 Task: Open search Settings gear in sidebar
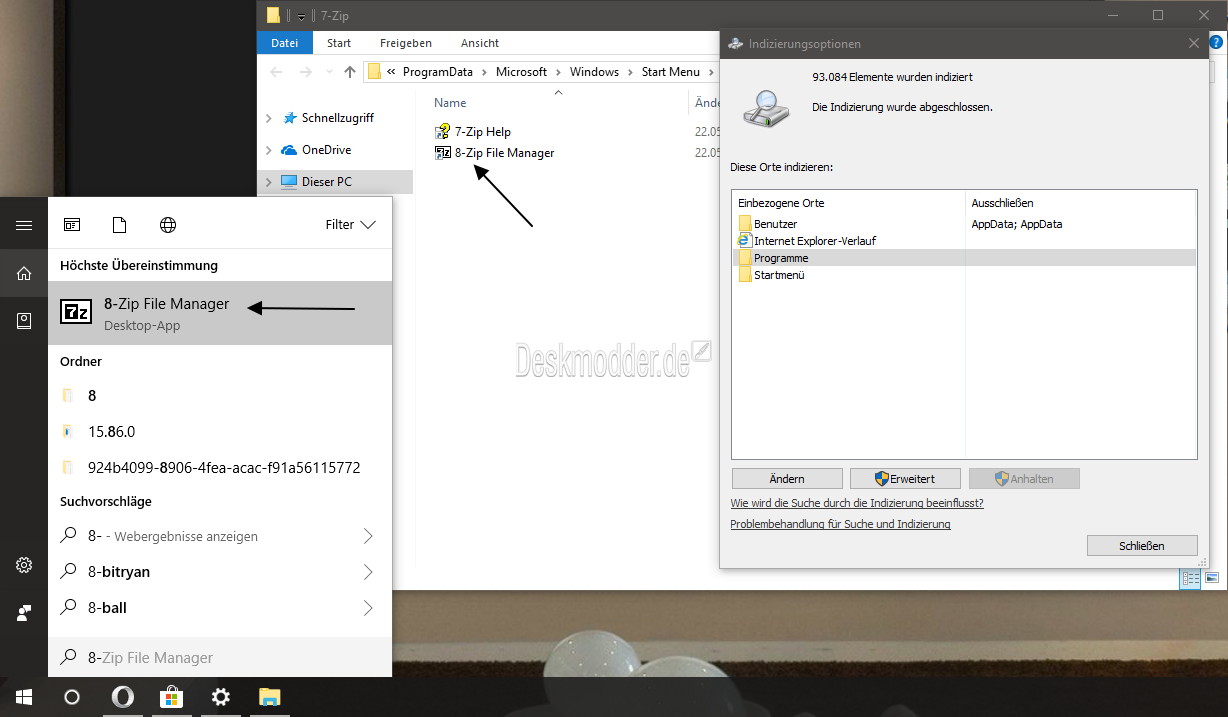(x=24, y=565)
